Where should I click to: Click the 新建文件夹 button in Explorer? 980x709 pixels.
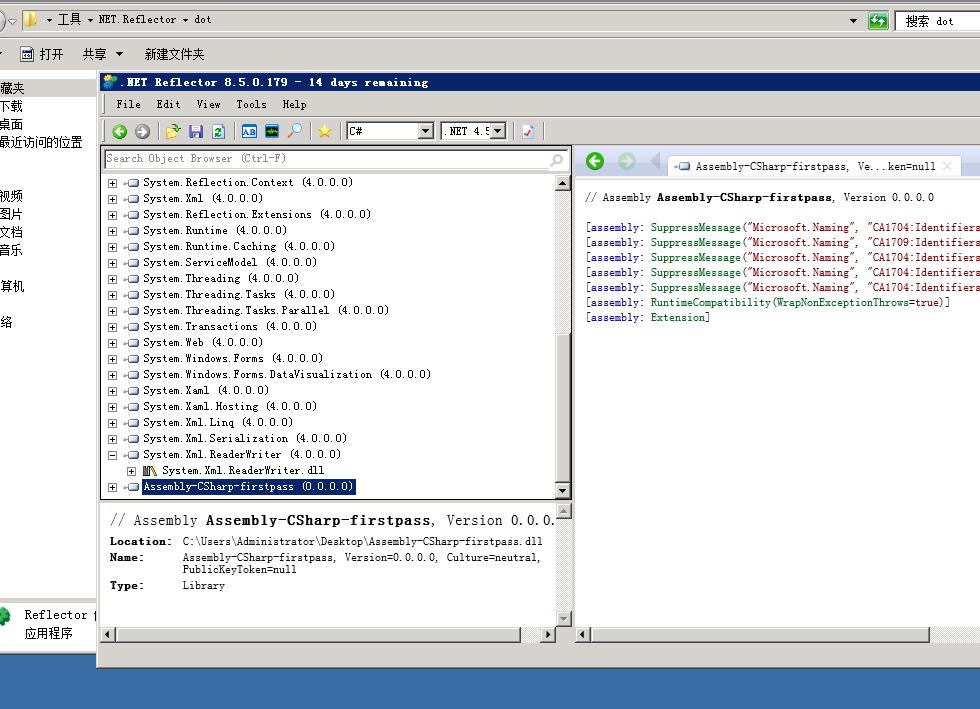[x=174, y=54]
